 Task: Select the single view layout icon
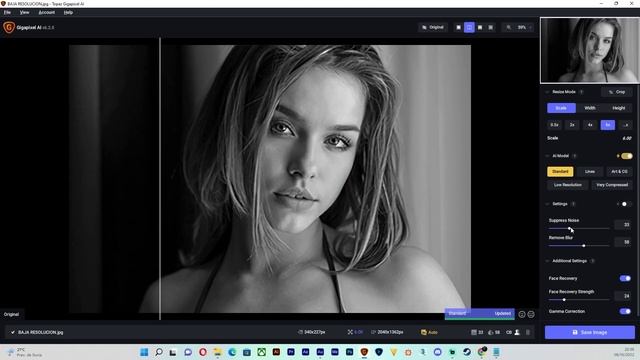[x=458, y=27]
